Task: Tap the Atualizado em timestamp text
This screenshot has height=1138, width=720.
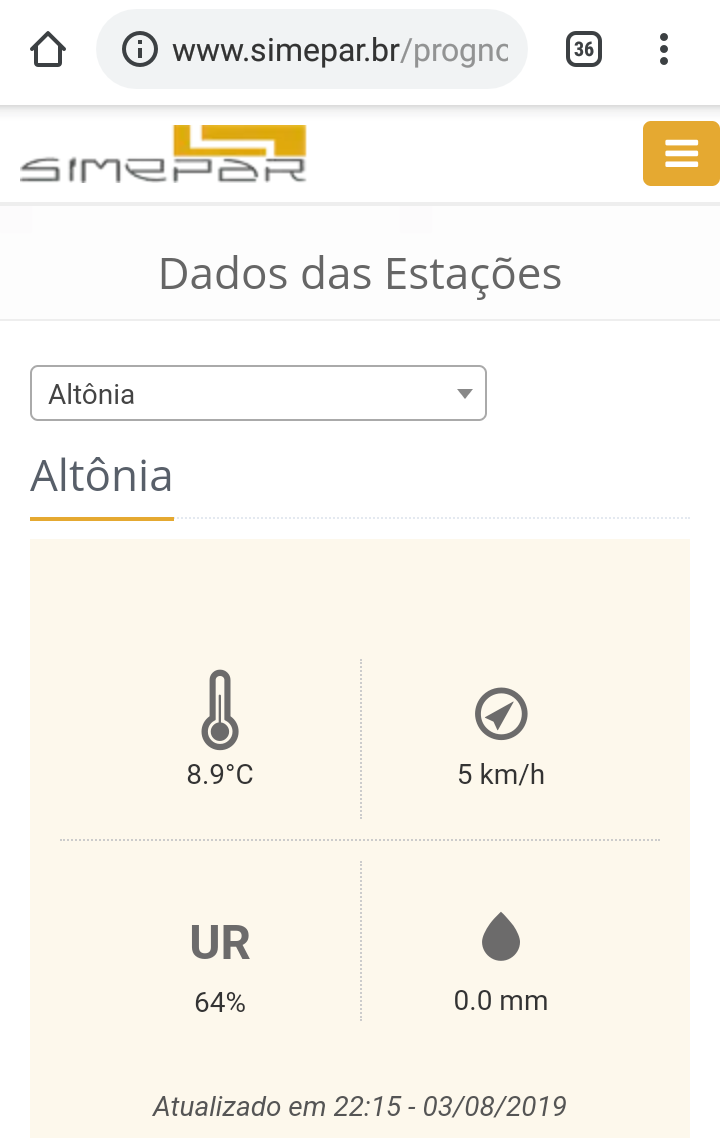Action: tap(360, 1106)
